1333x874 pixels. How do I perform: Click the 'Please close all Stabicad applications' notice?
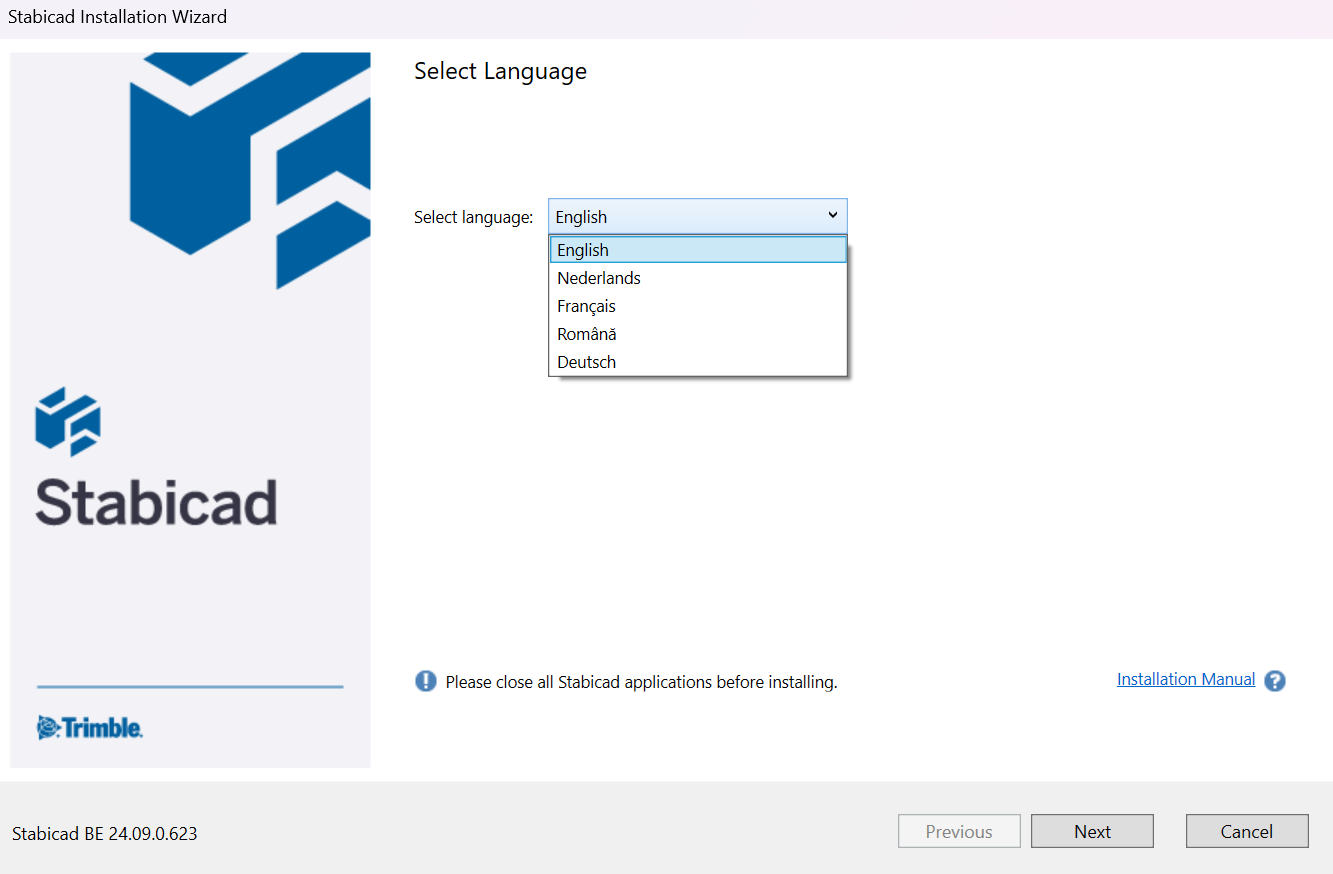[641, 682]
